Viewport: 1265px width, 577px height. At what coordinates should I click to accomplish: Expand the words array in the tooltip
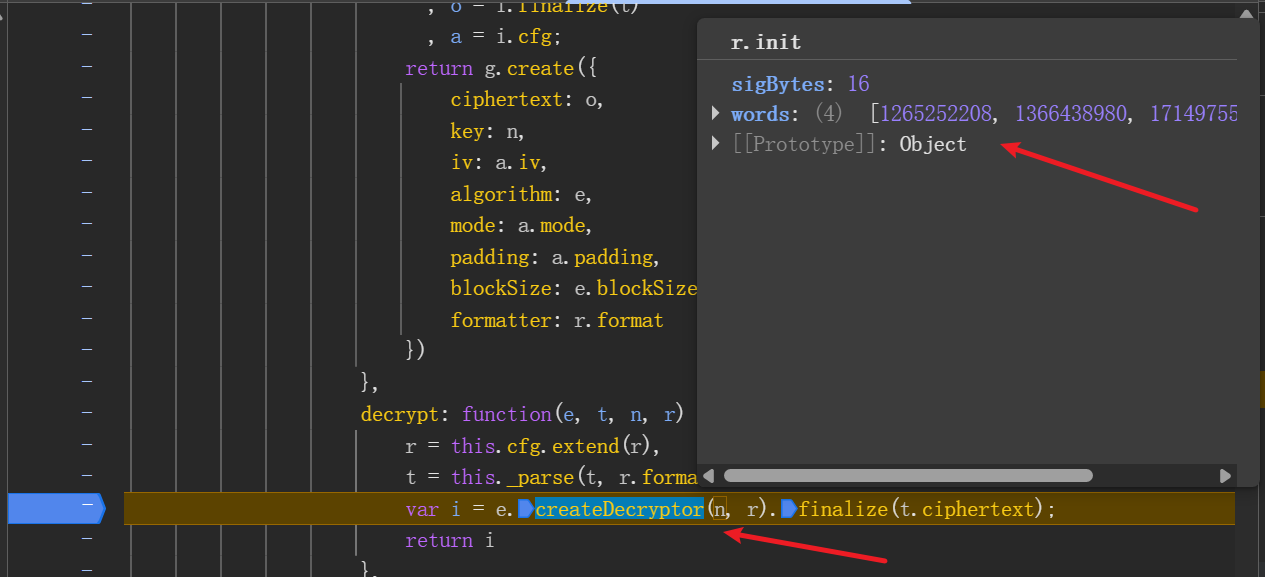pos(716,113)
